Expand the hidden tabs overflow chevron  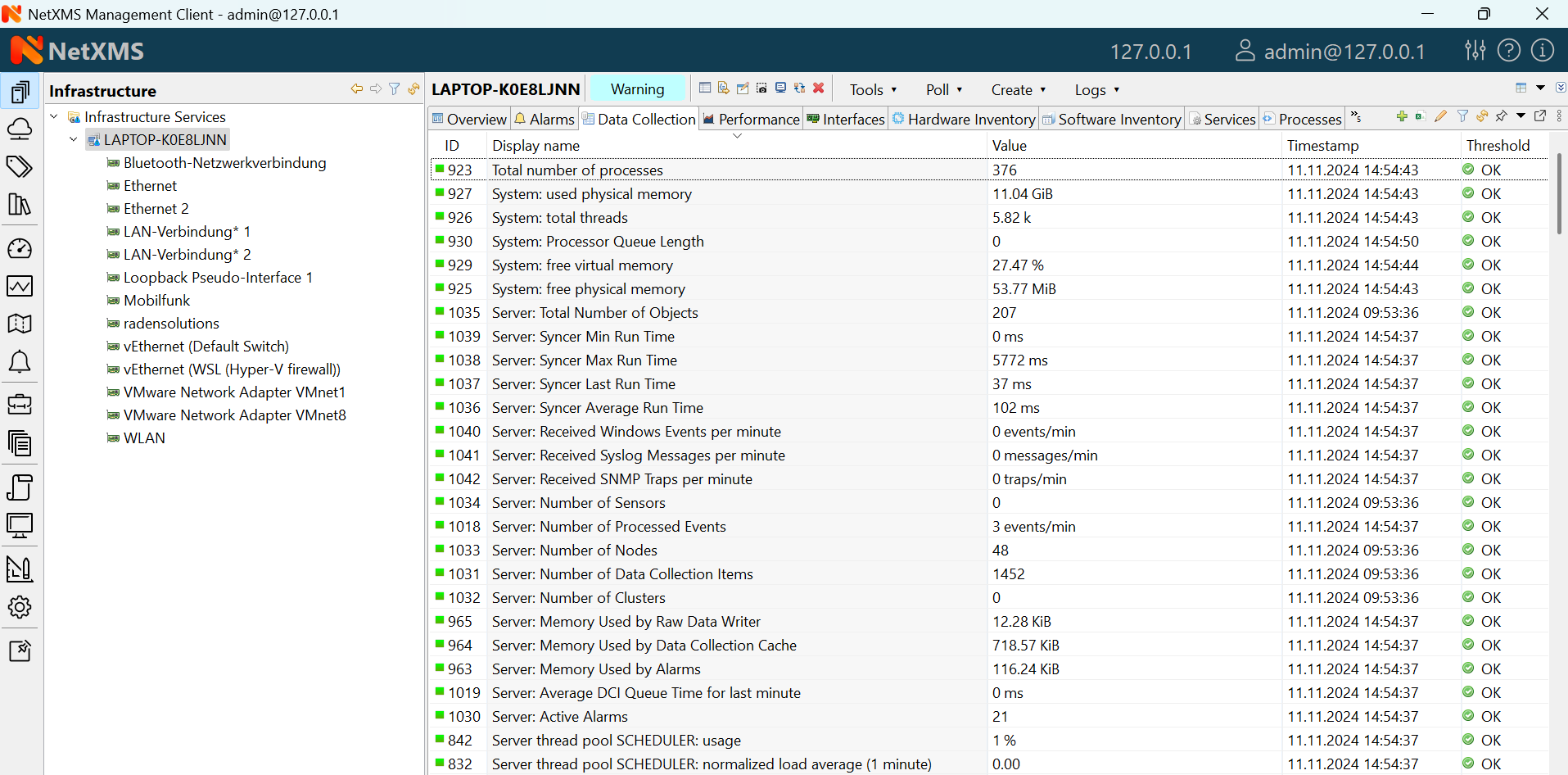(1356, 118)
